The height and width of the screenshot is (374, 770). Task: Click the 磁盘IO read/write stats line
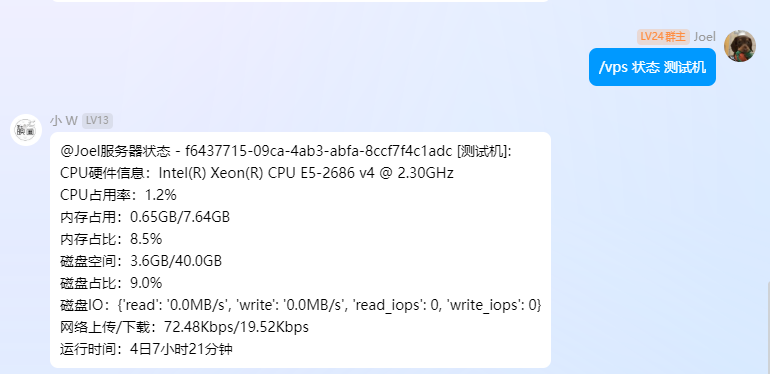[301, 305]
